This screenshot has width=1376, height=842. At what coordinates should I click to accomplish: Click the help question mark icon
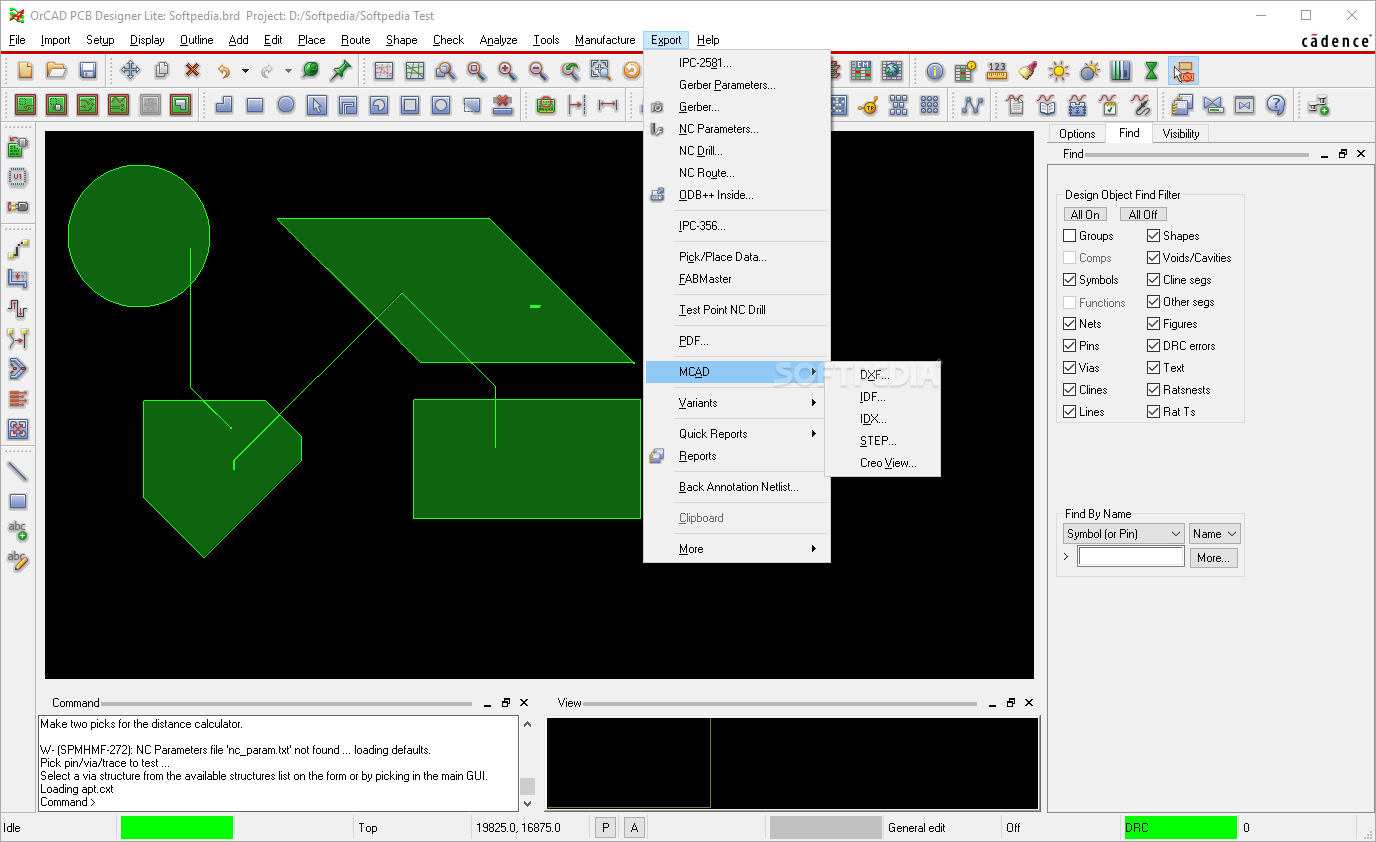(x=1275, y=104)
